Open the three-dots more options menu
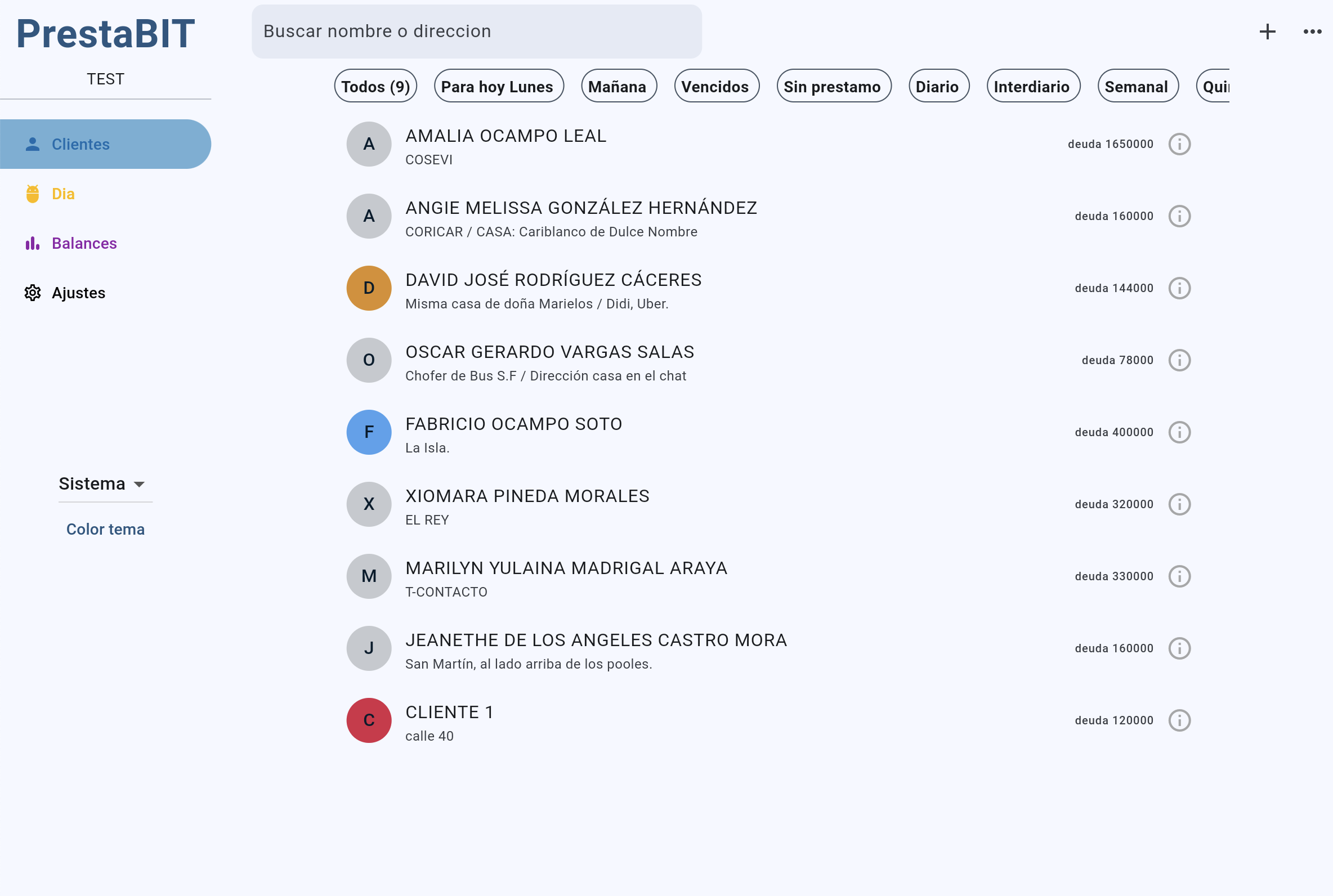 tap(1312, 32)
